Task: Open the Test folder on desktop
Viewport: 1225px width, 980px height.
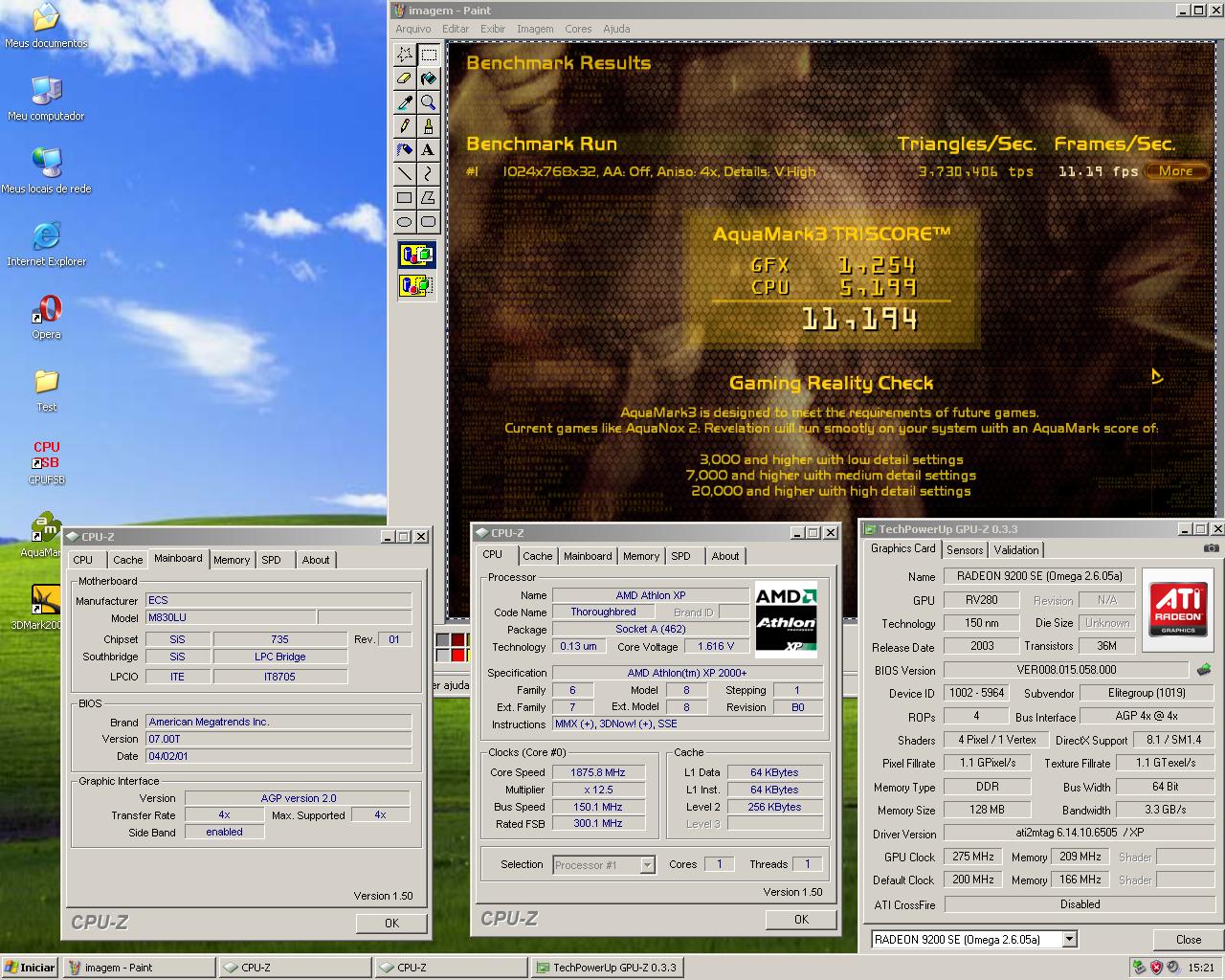Action: pos(46,390)
